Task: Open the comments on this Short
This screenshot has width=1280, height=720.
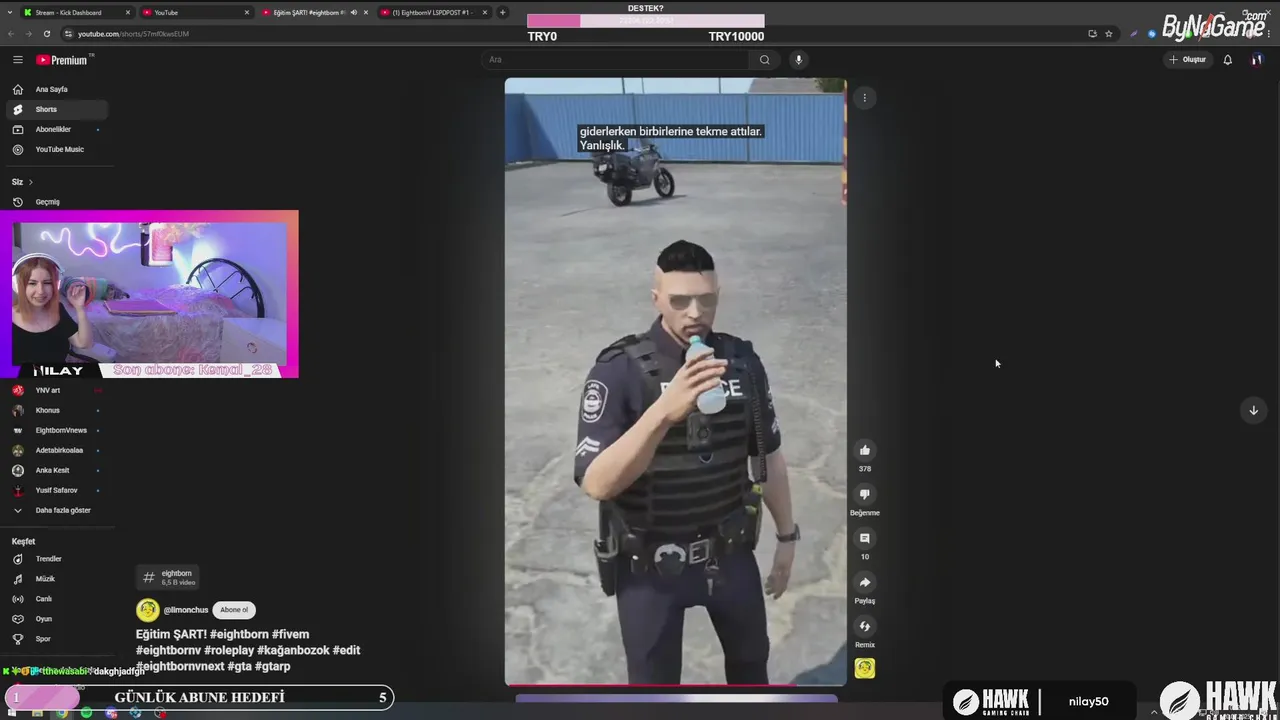Action: [865, 538]
